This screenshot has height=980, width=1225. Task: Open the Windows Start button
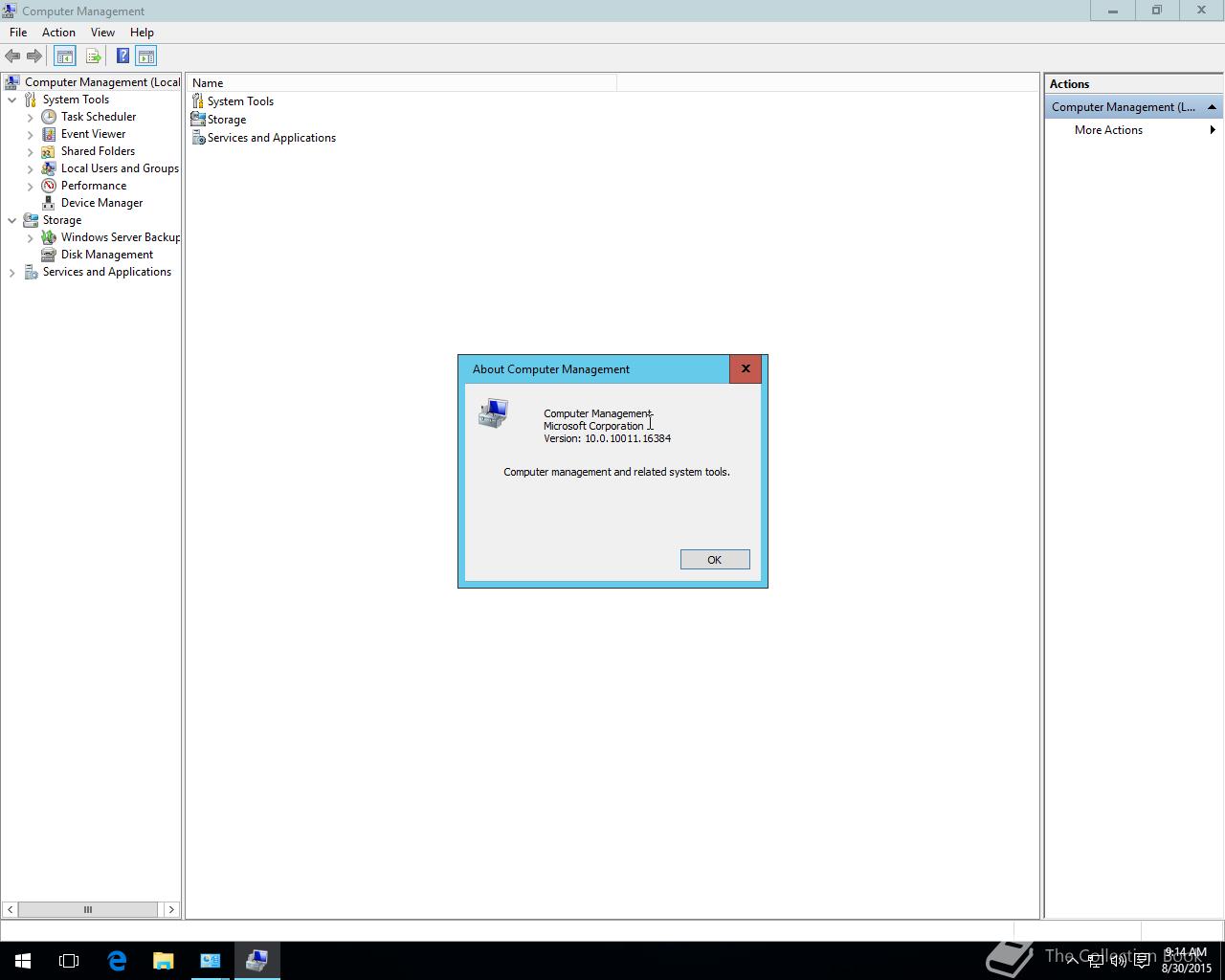23,961
